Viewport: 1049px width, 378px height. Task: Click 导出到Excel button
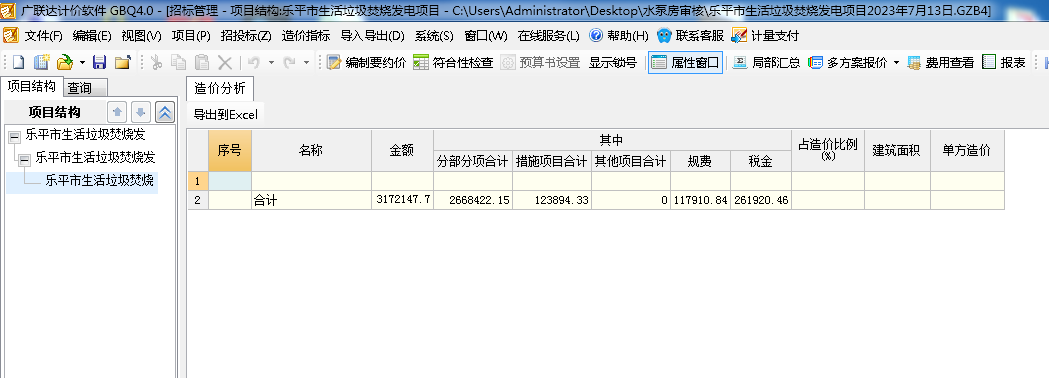(x=225, y=114)
